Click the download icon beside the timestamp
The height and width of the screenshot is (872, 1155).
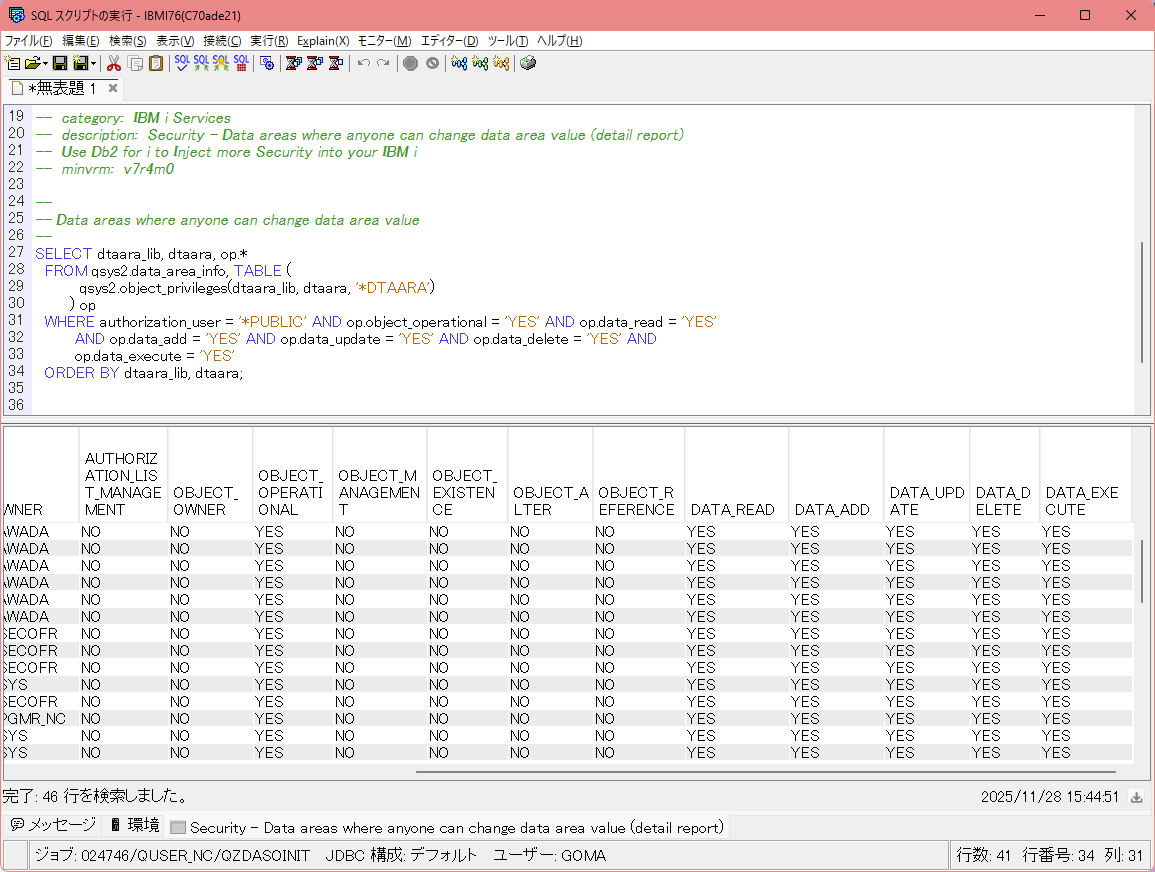click(1136, 797)
